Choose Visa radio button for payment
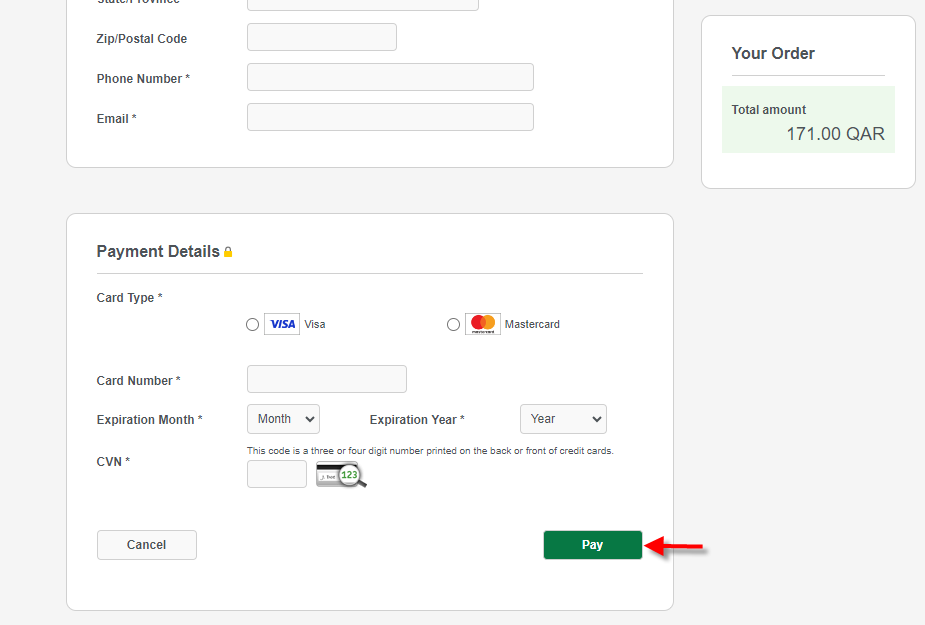The image size is (925, 625). click(x=252, y=323)
